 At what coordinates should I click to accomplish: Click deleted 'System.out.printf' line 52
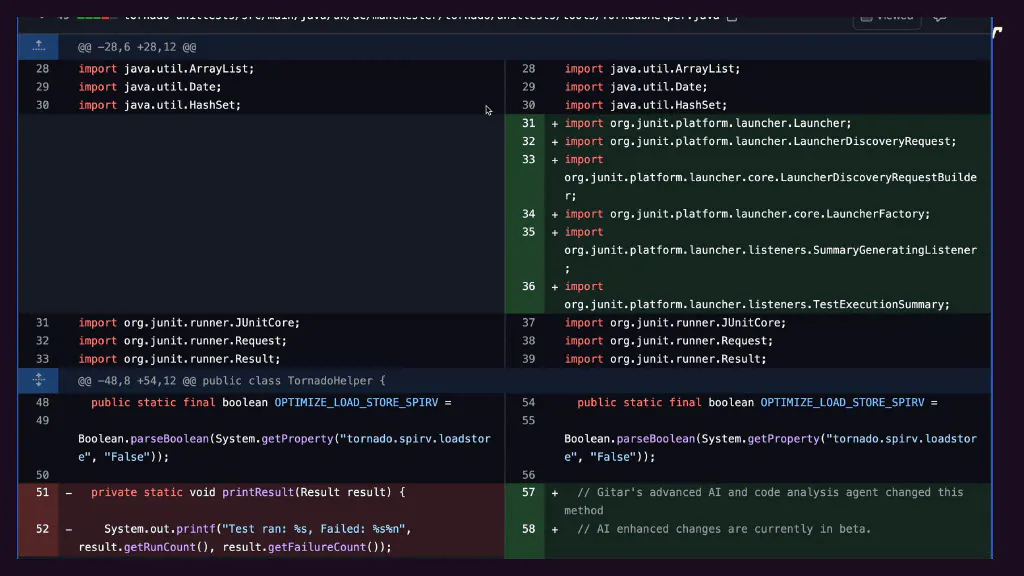coord(157,529)
